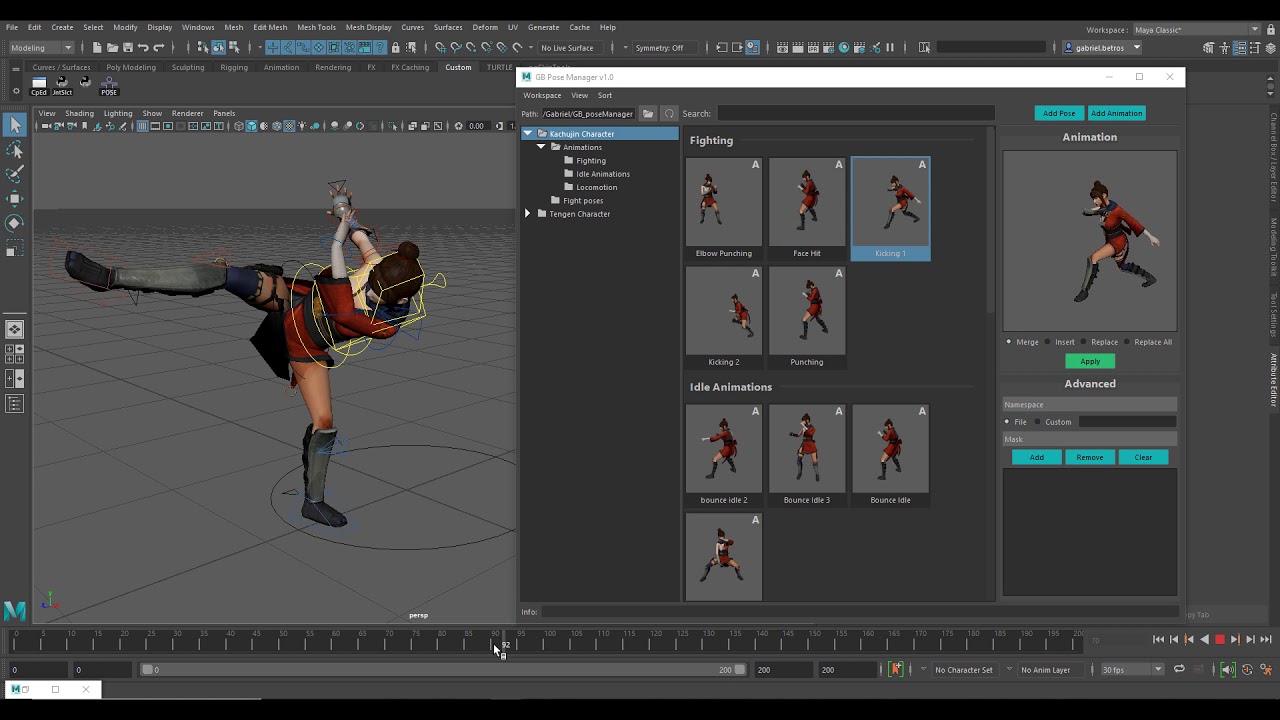This screenshot has height=720, width=1280.
Task: Select the Merge radio option
Action: point(1009,342)
